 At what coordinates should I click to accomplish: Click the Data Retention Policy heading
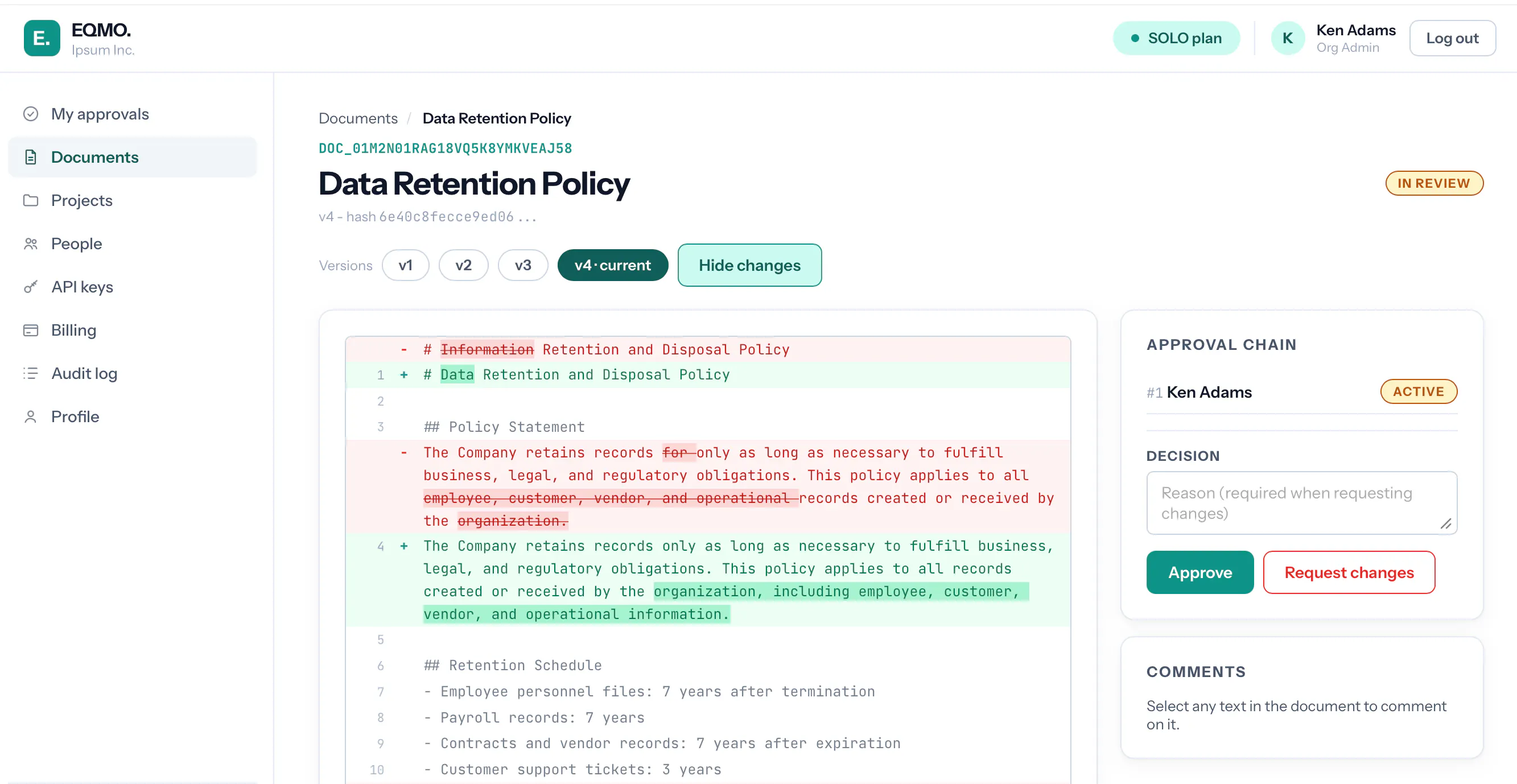pos(474,184)
